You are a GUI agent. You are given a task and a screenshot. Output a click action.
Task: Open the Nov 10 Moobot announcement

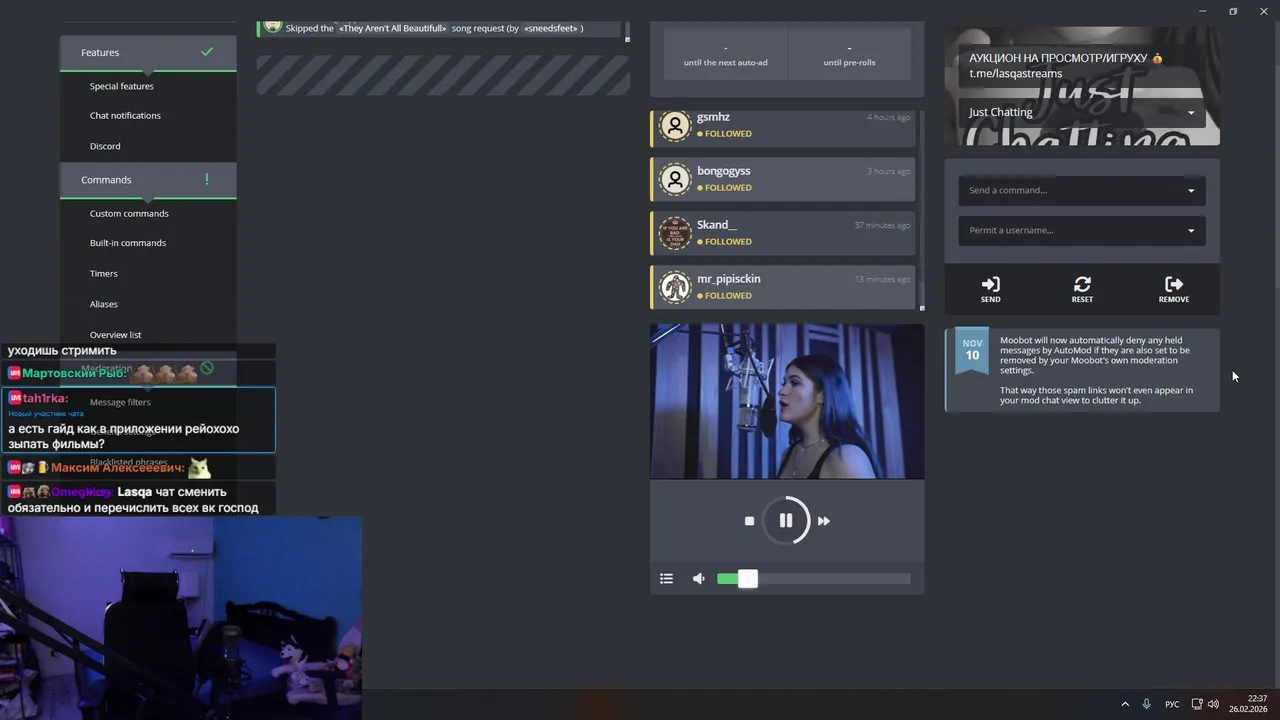(1082, 370)
